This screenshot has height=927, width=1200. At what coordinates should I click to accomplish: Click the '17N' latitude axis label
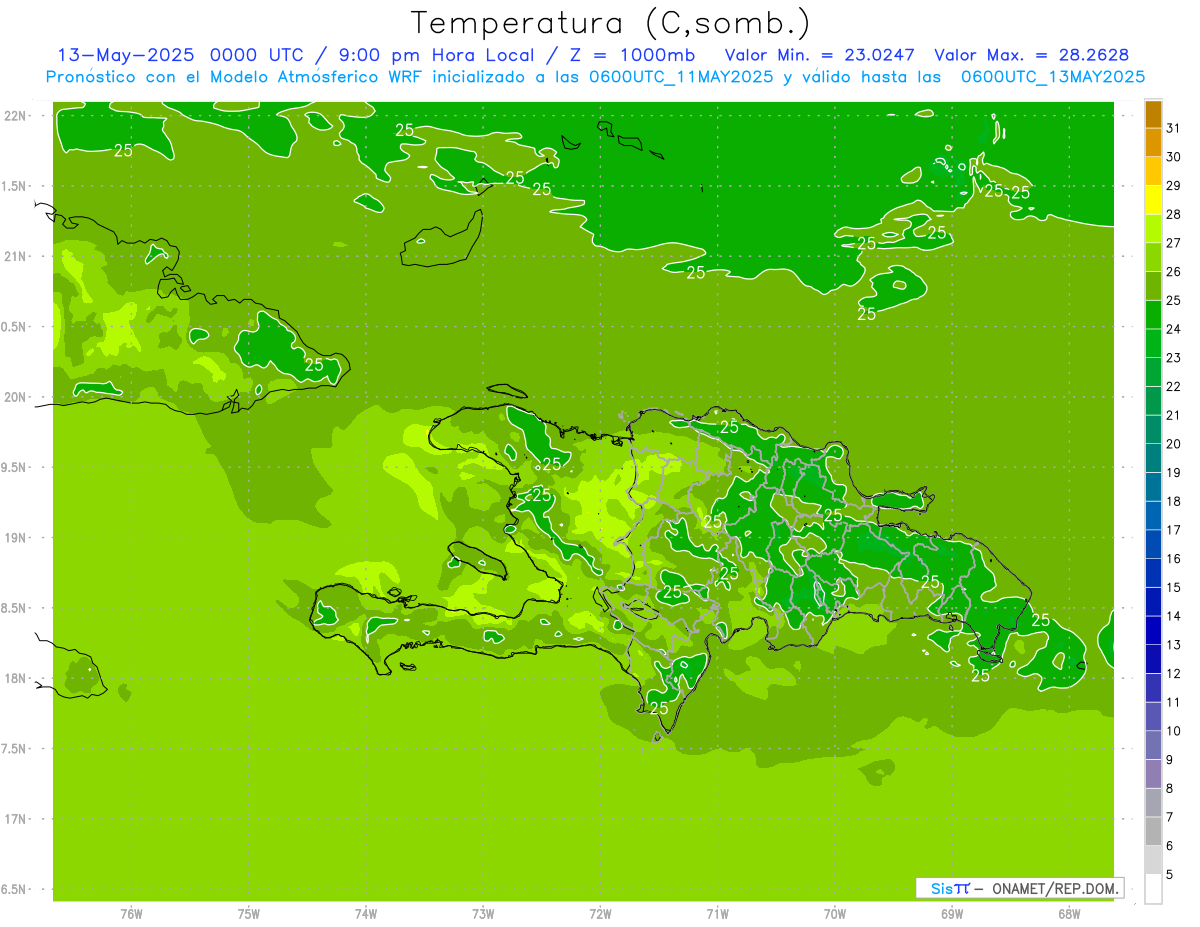coord(16,820)
